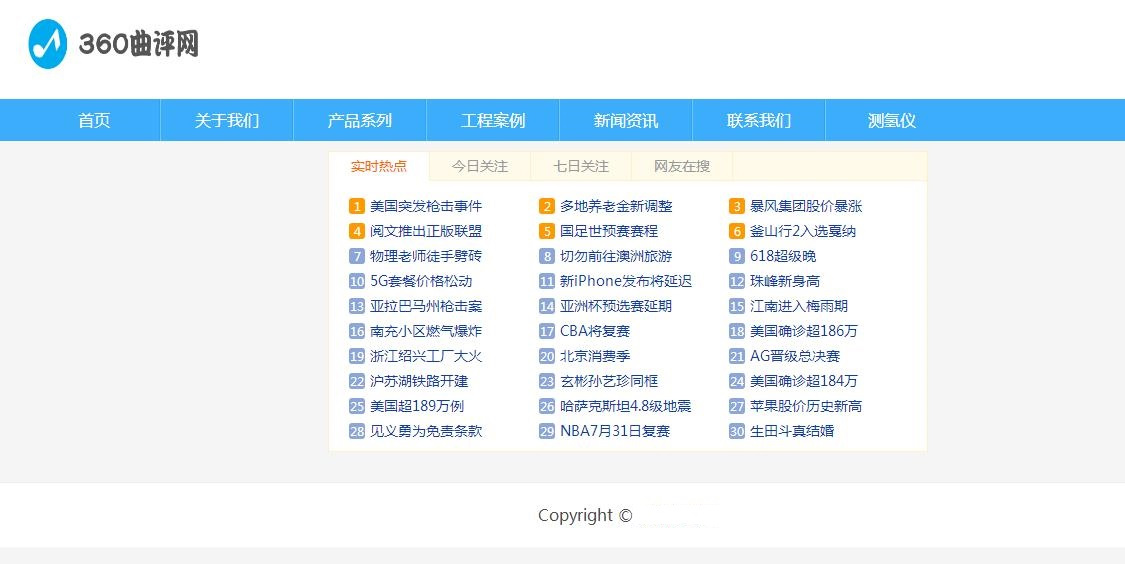The height and width of the screenshot is (564, 1125).
Task: Click the orange number 1 rank badge
Action: click(x=357, y=207)
